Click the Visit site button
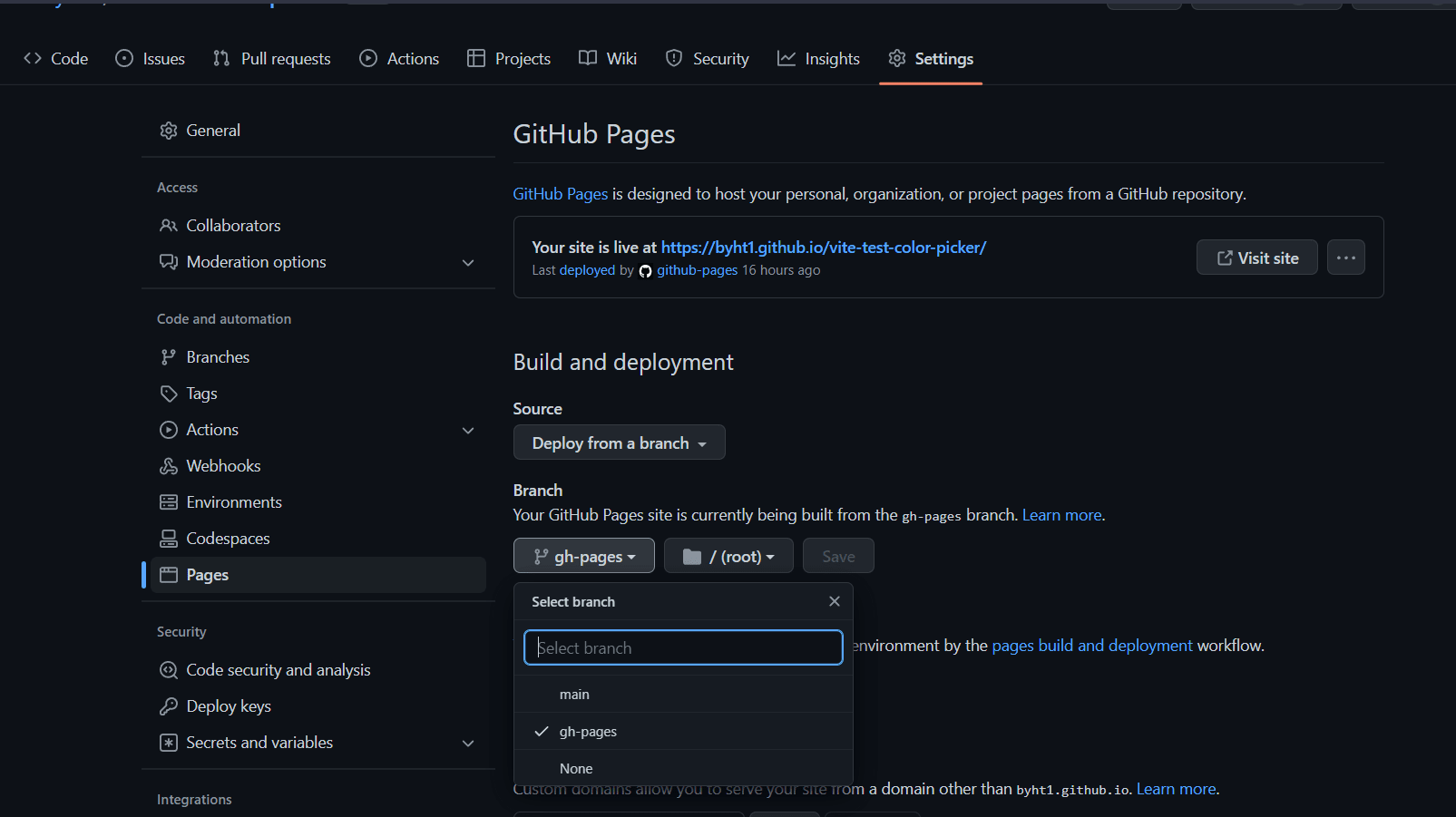 (1257, 258)
